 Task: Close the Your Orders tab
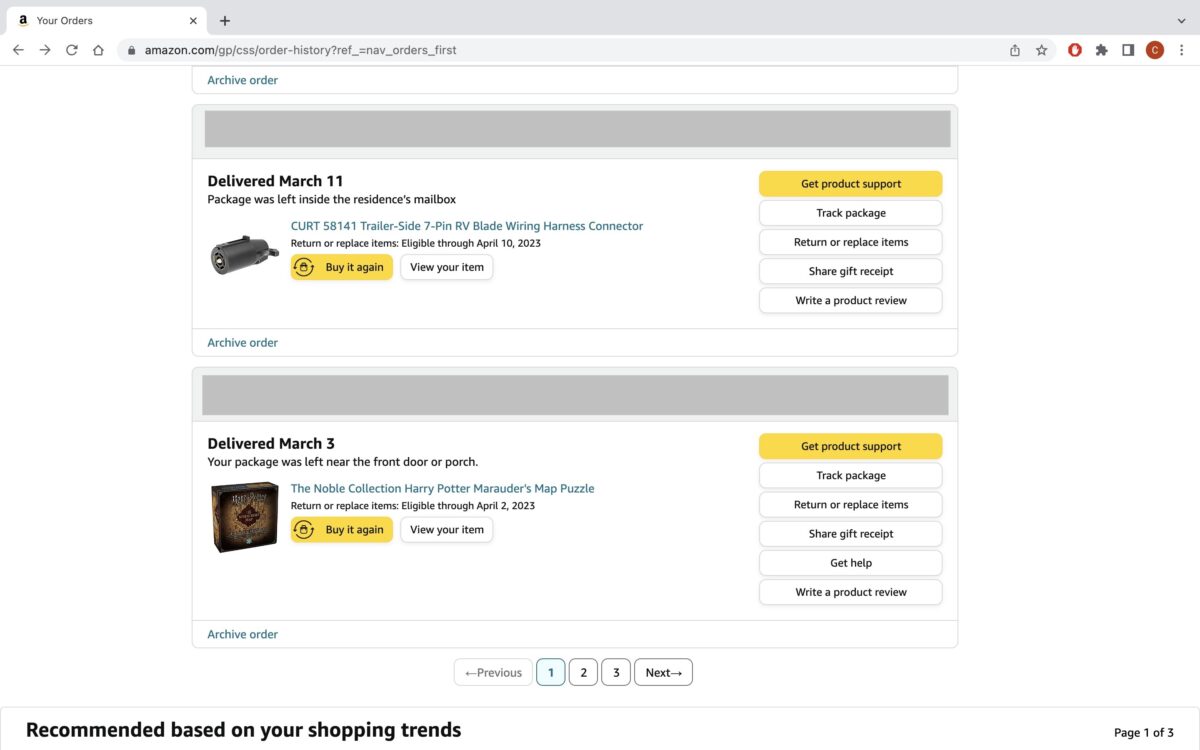click(x=193, y=20)
